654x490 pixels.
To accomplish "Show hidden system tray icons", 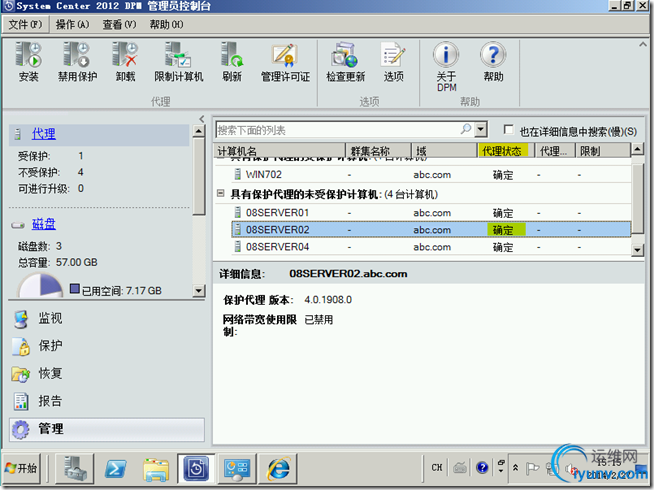I will point(516,467).
